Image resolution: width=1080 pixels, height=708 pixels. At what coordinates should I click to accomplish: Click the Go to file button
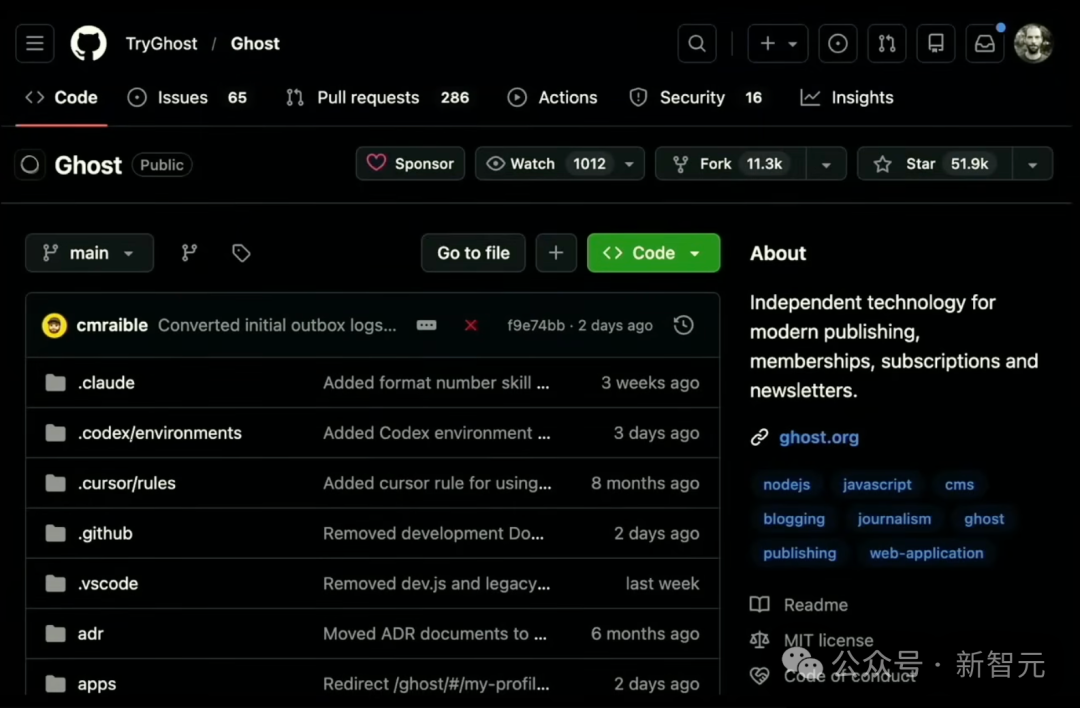coord(472,253)
